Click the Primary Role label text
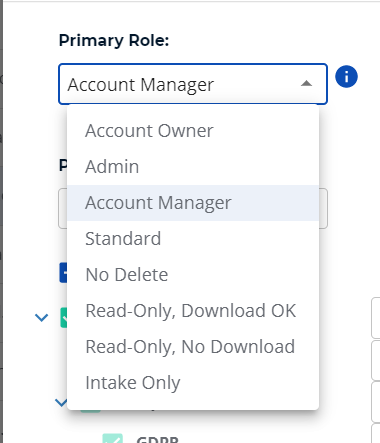 tap(114, 41)
